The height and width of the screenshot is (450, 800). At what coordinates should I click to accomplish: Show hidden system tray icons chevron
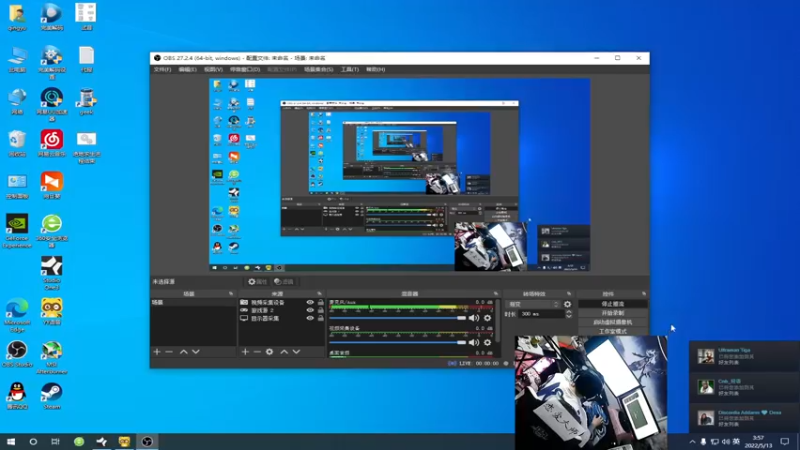[x=692, y=442]
